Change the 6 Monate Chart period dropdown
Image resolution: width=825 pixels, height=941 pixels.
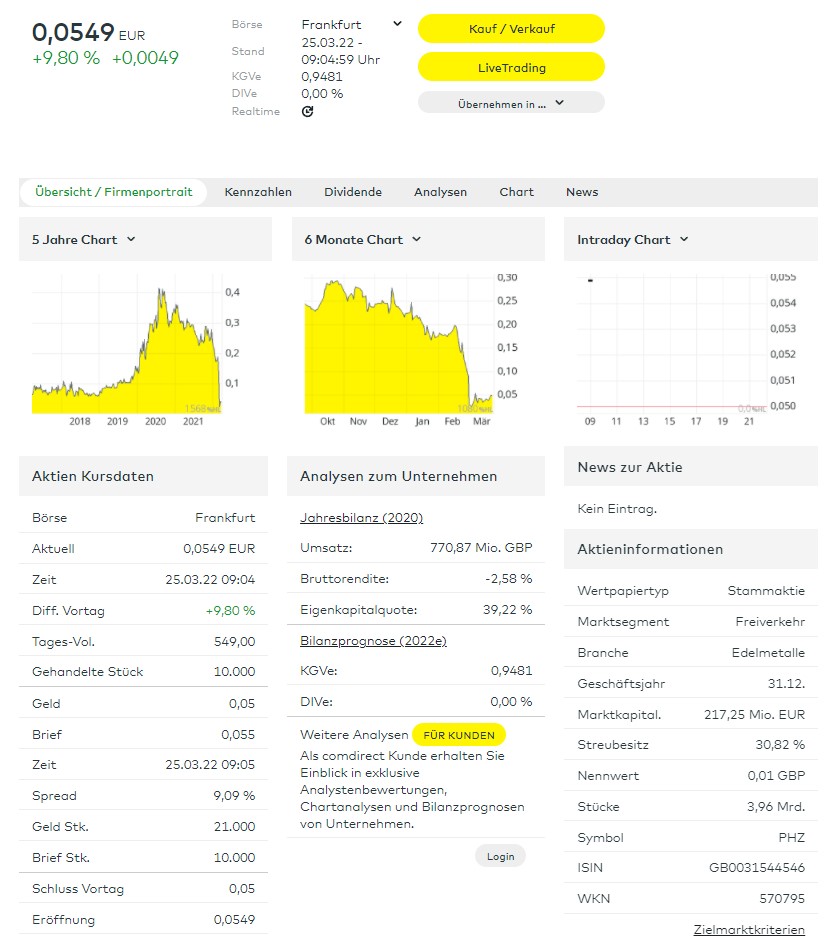click(363, 240)
